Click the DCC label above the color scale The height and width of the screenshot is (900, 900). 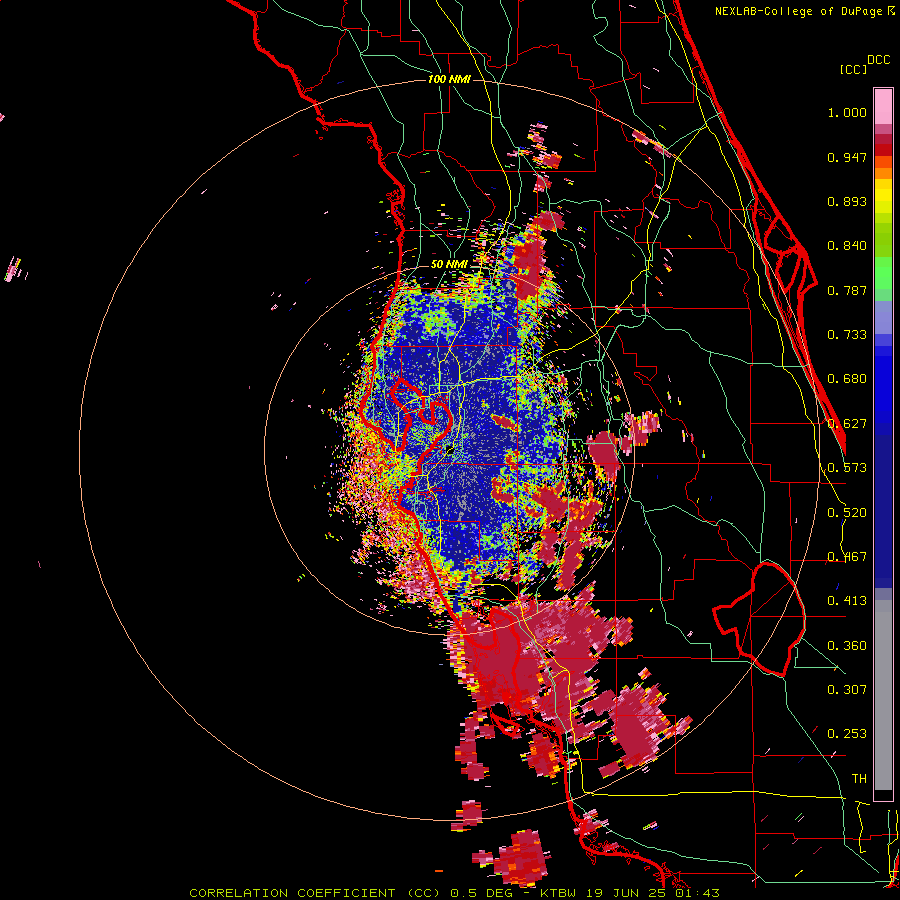click(878, 60)
